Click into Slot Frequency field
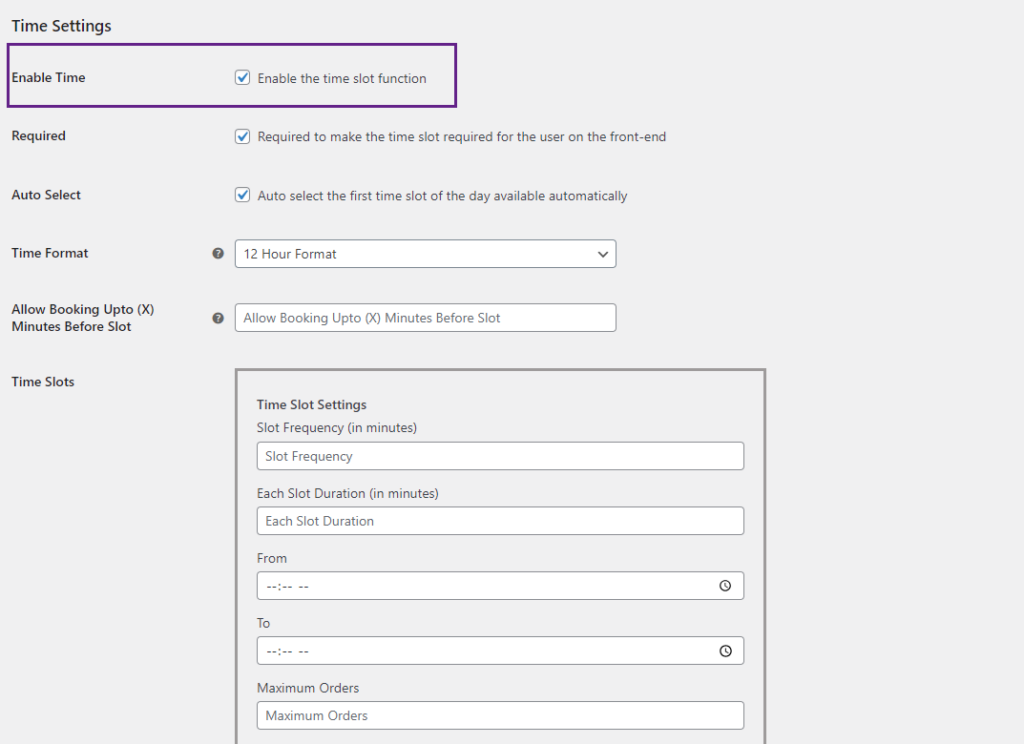Viewport: 1024px width, 744px height. point(500,456)
